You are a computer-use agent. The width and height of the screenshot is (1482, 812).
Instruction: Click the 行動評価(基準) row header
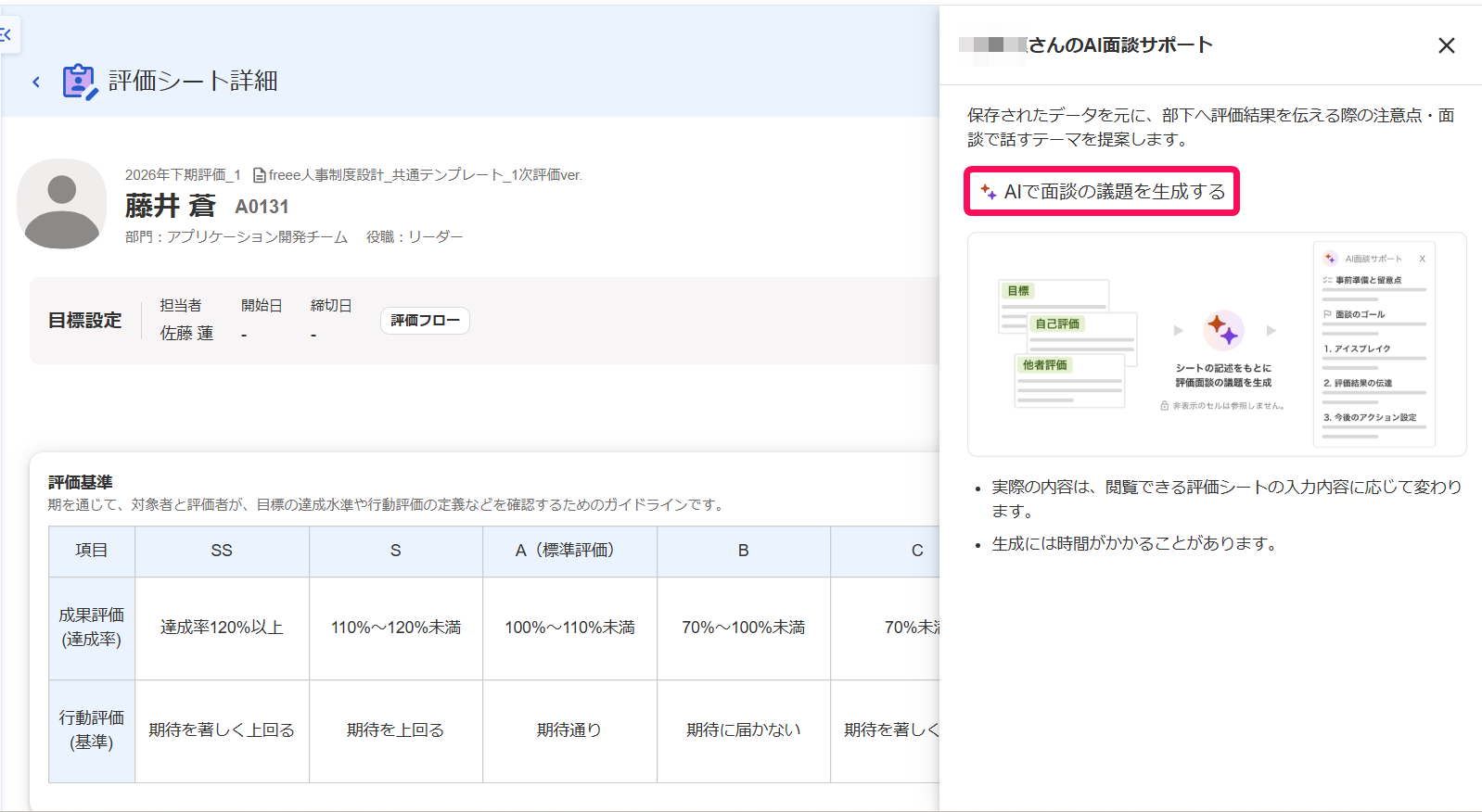(x=92, y=730)
